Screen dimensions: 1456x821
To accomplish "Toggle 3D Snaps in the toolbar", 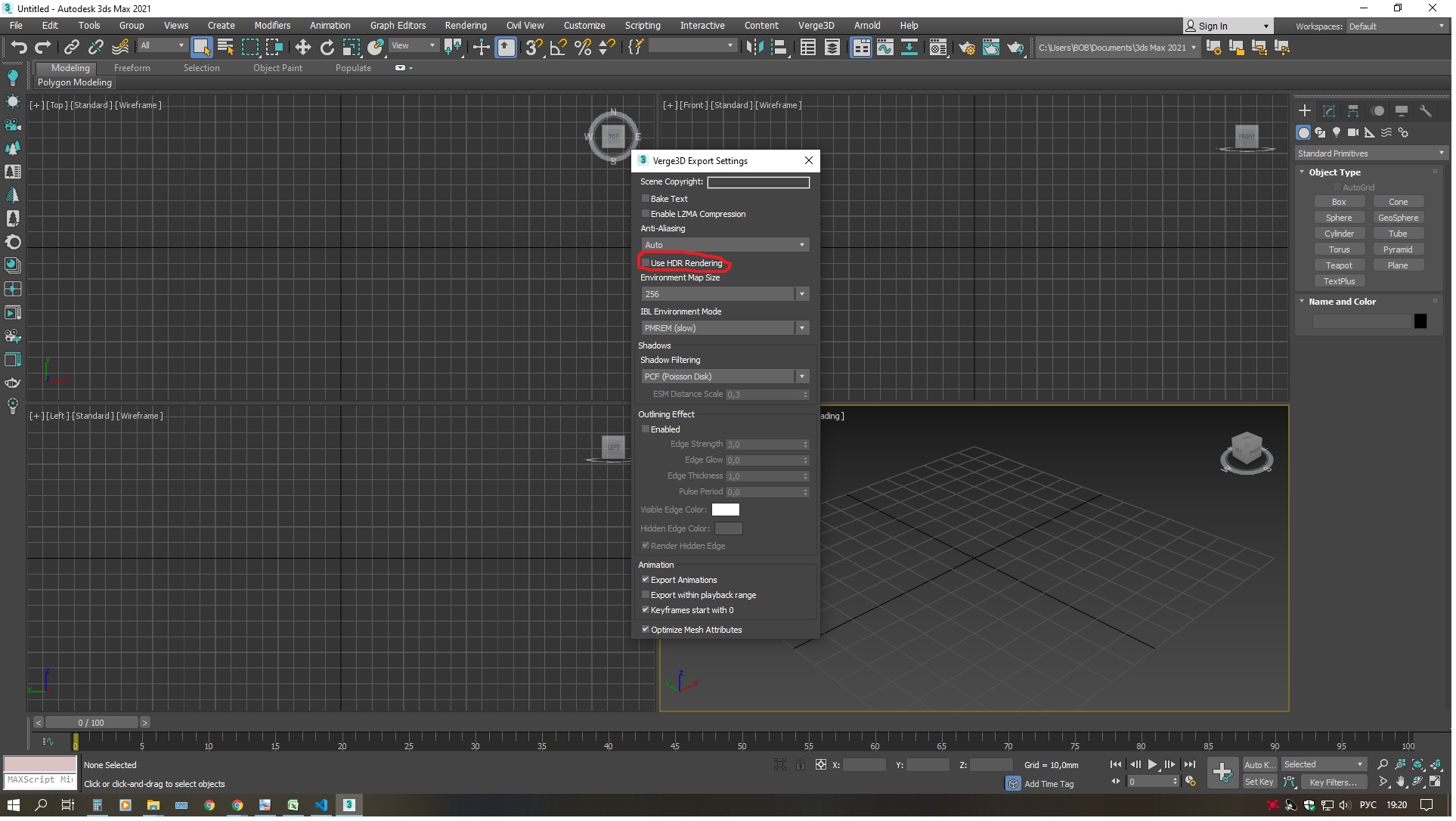I will 534,48.
